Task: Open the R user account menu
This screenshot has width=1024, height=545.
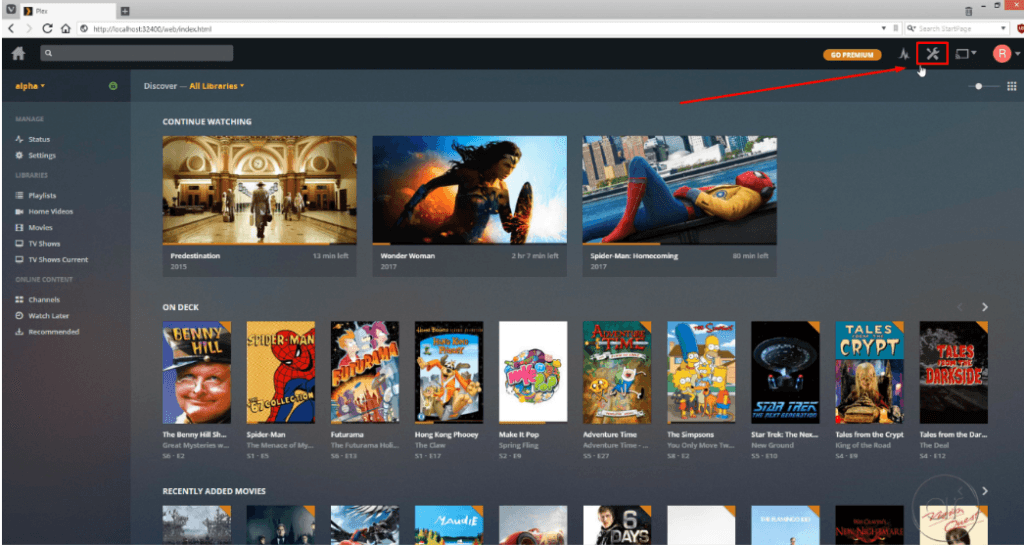Action: point(1006,54)
